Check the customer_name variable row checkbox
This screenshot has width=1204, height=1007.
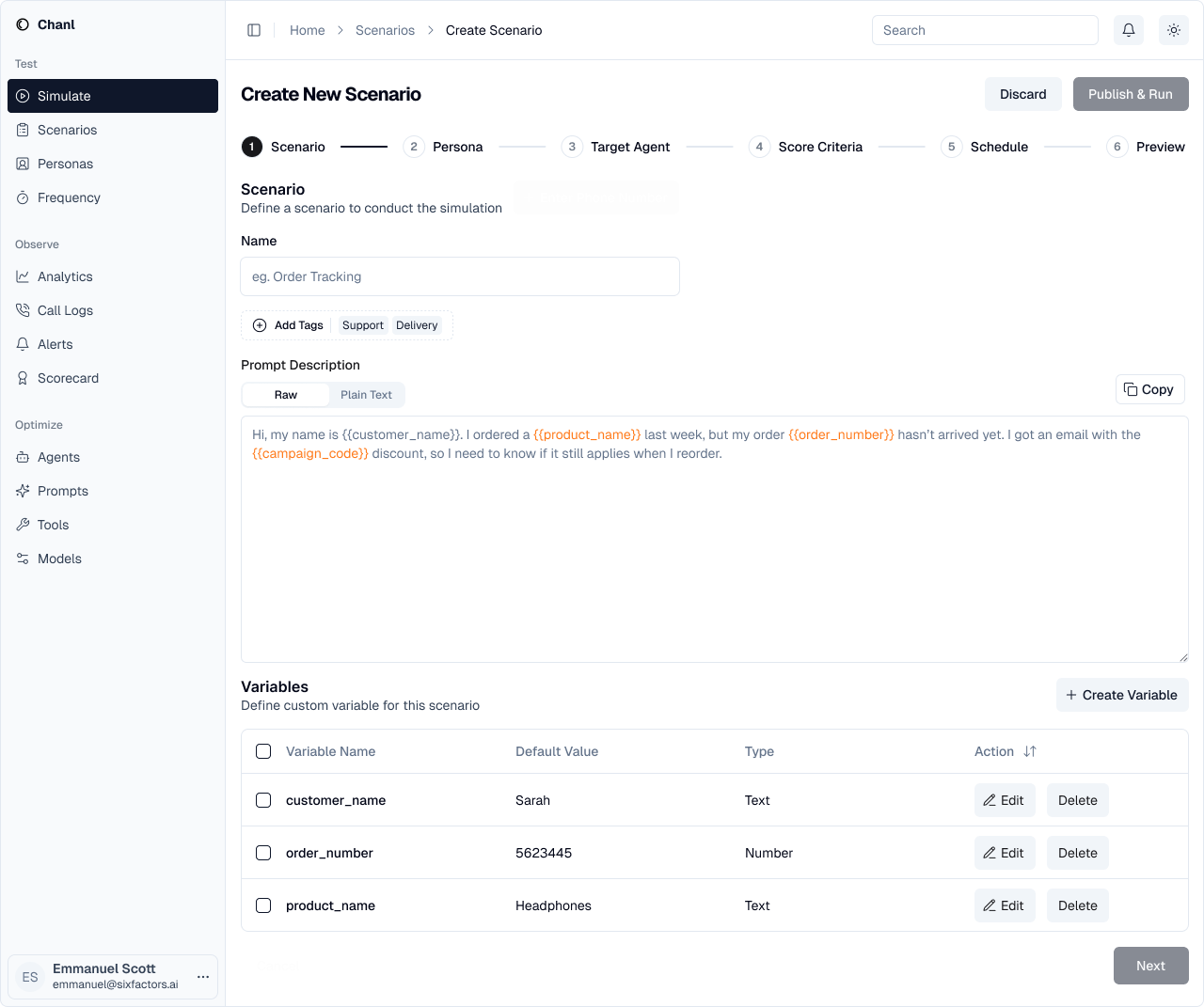pyautogui.click(x=263, y=800)
